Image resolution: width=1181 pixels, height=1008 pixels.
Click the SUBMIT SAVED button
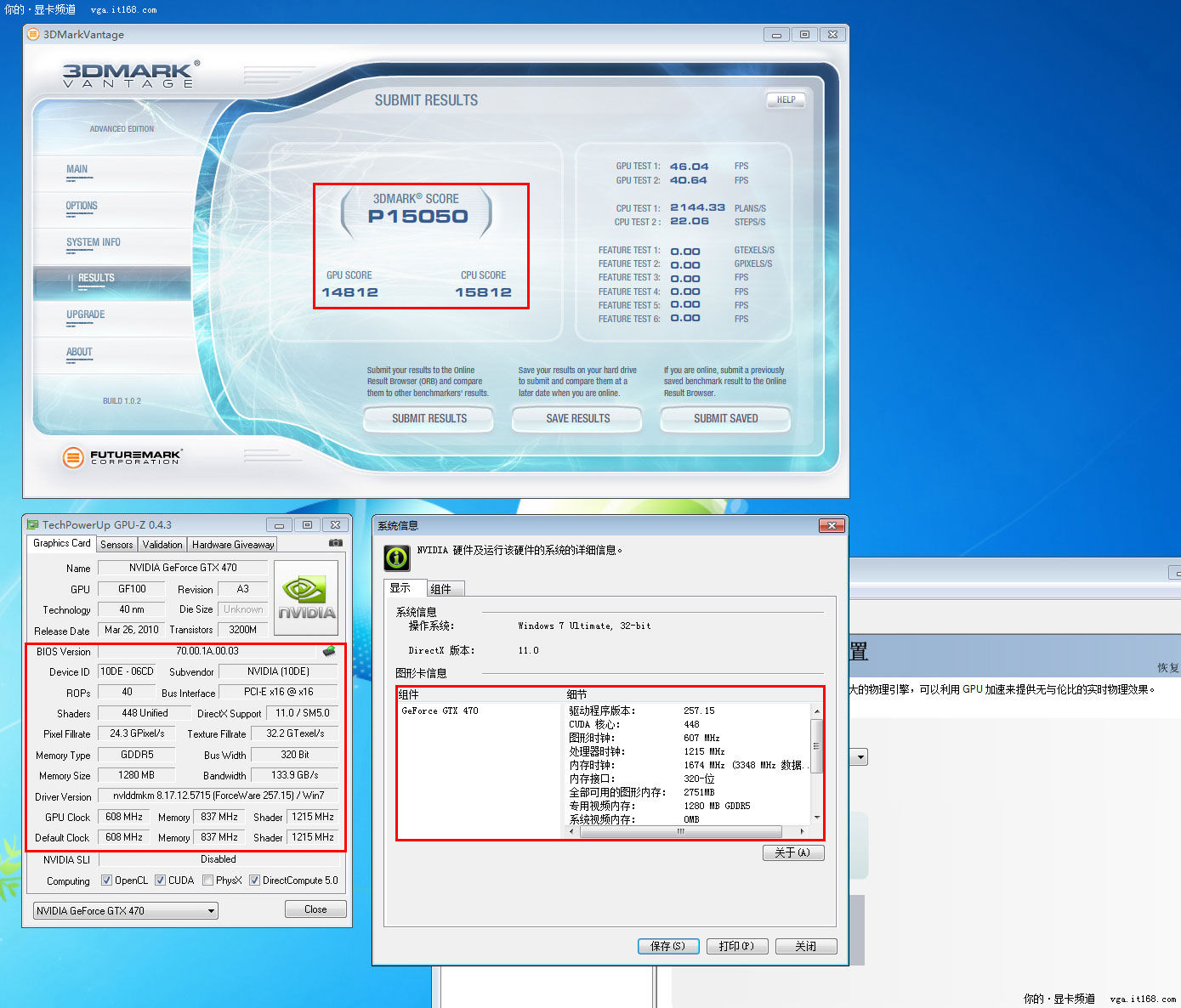tap(725, 418)
